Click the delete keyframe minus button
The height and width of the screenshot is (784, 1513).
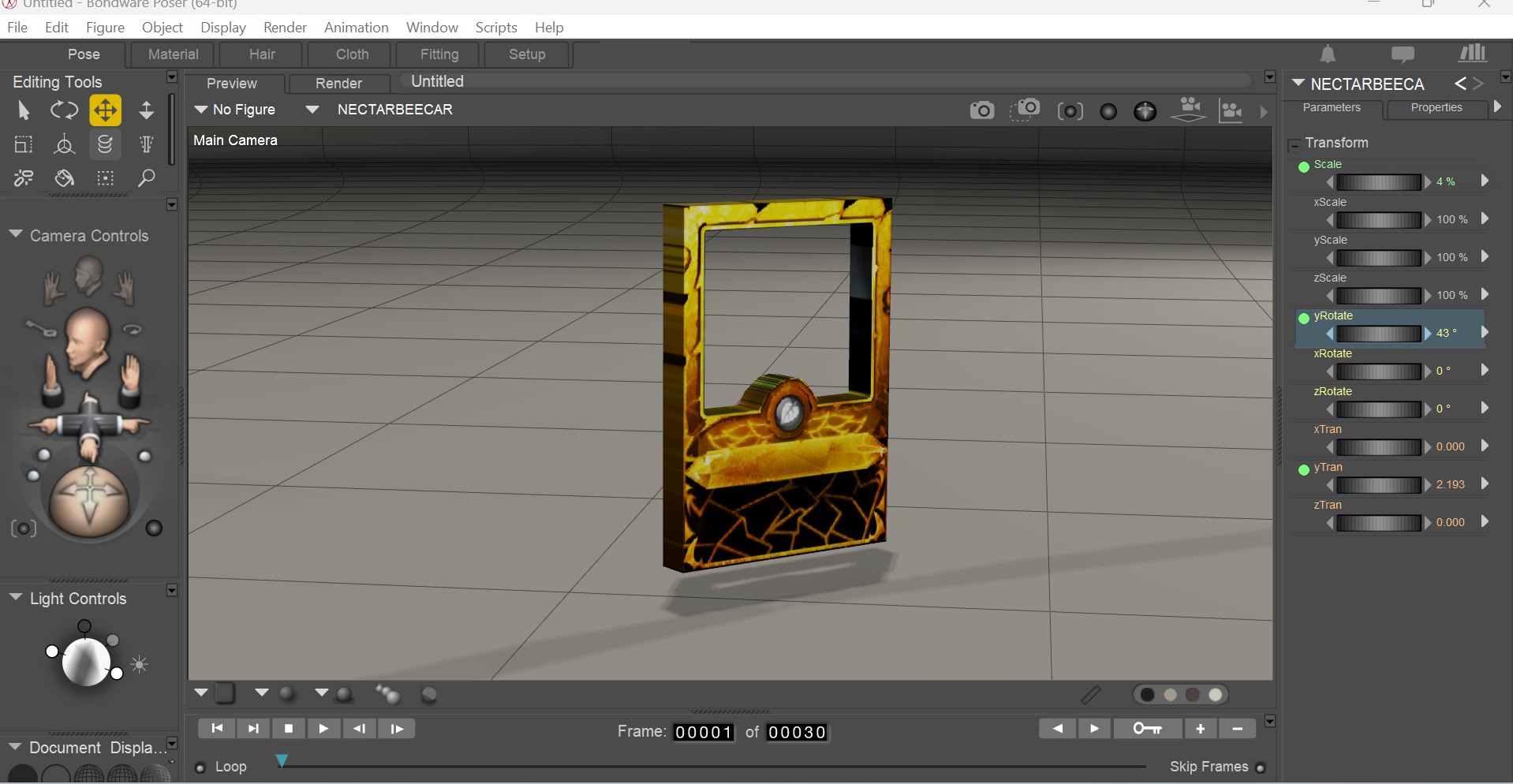(1238, 729)
